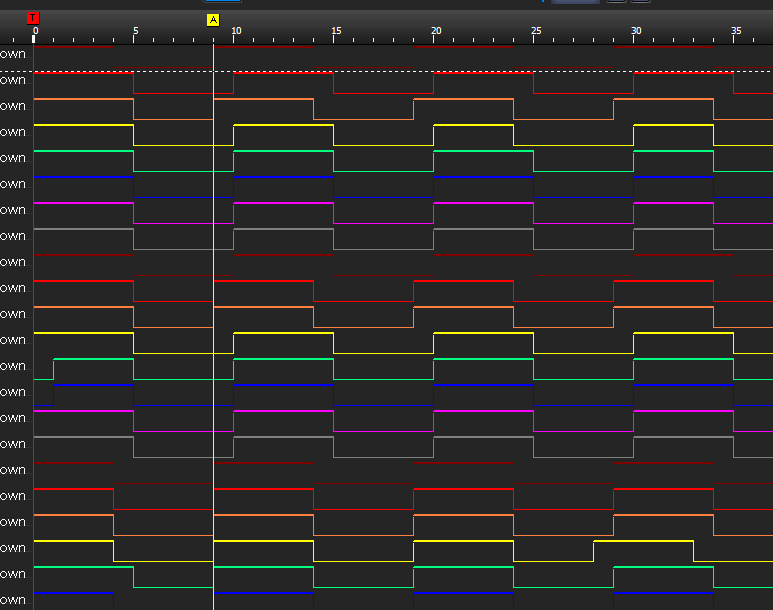773x610 pixels.
Task: Click the 35 mark on the time ruler
Action: coord(736,32)
